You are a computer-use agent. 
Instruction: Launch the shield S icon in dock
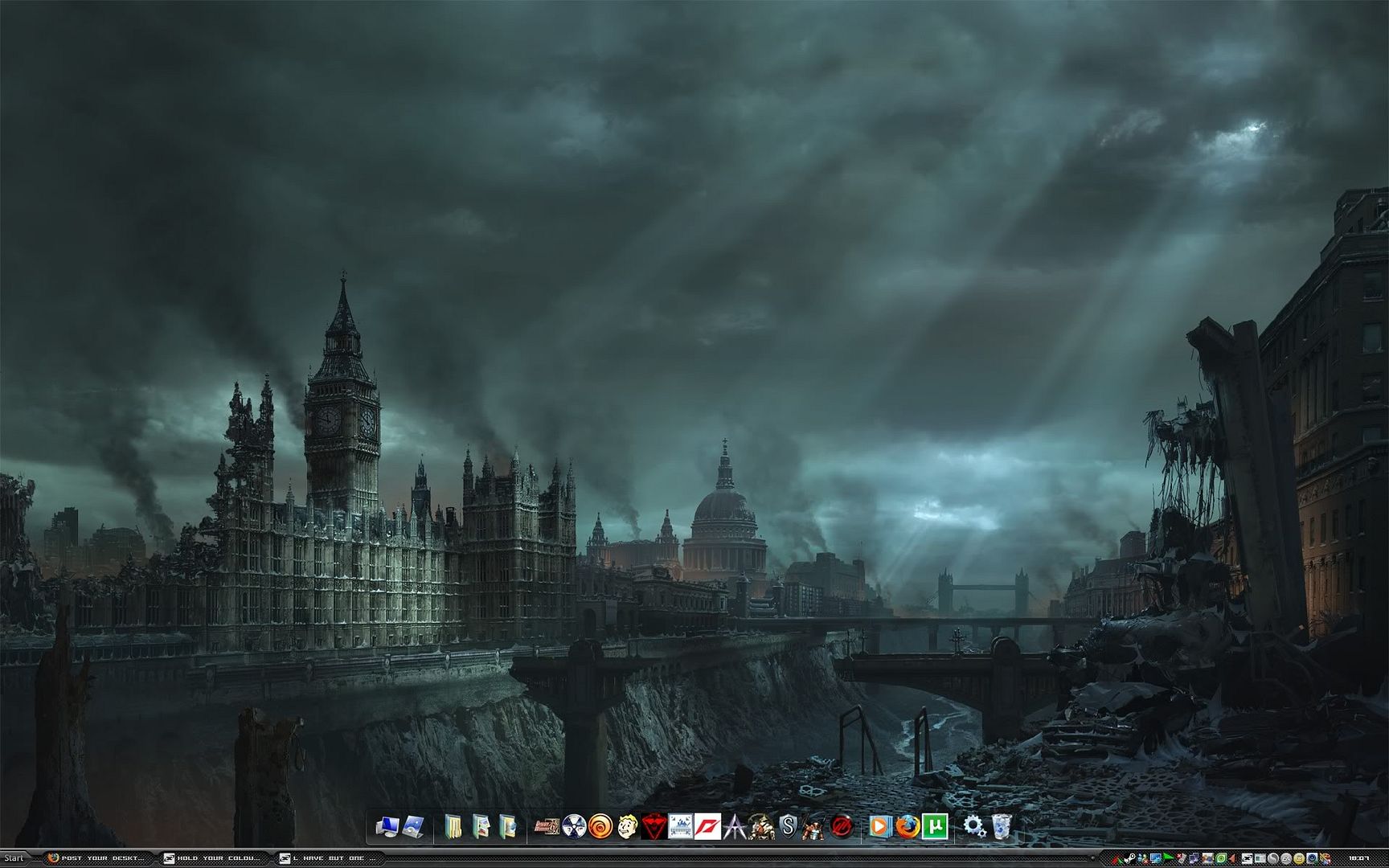pyautogui.click(x=788, y=826)
